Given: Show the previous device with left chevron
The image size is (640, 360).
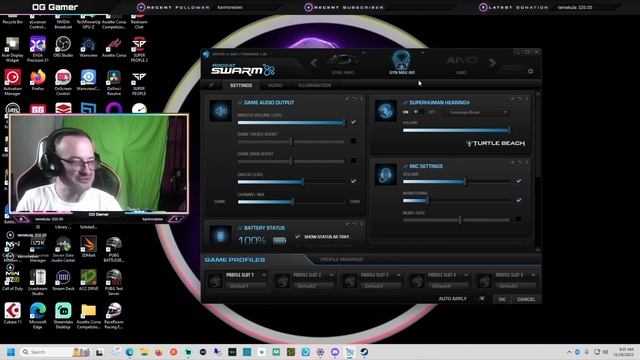Looking at the screenshot, I should [x=314, y=63].
